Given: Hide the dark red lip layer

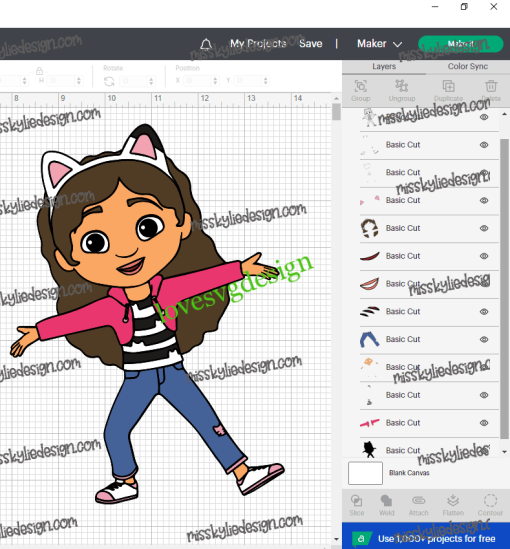Looking at the screenshot, I should [x=484, y=256].
